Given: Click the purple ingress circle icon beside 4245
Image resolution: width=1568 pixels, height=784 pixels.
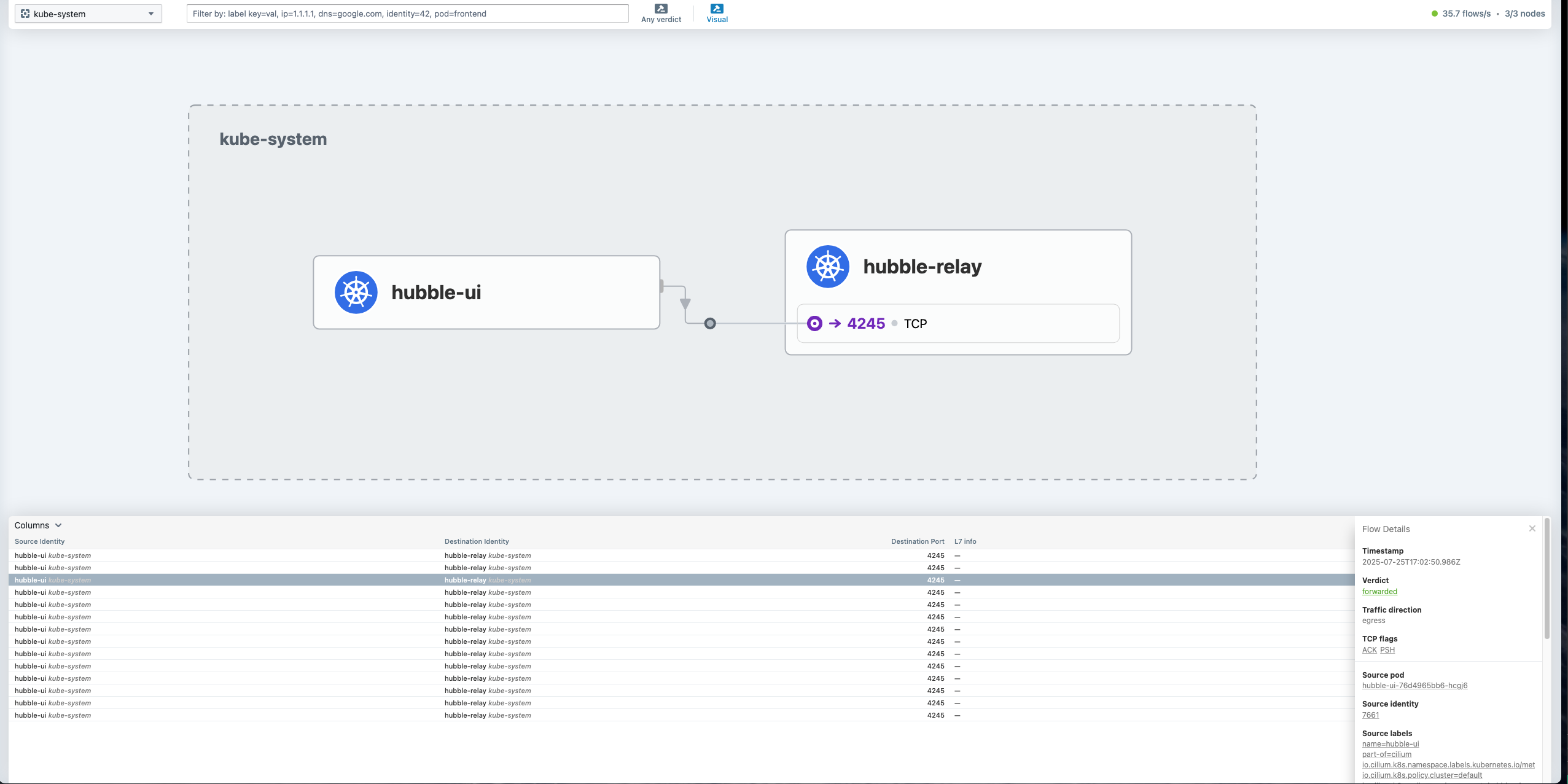Looking at the screenshot, I should [814, 323].
